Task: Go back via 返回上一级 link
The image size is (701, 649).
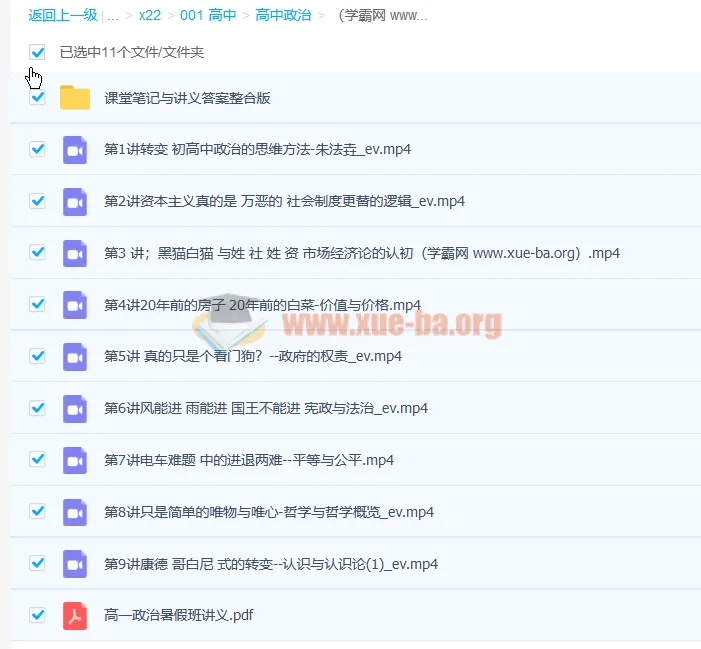Action: point(63,15)
